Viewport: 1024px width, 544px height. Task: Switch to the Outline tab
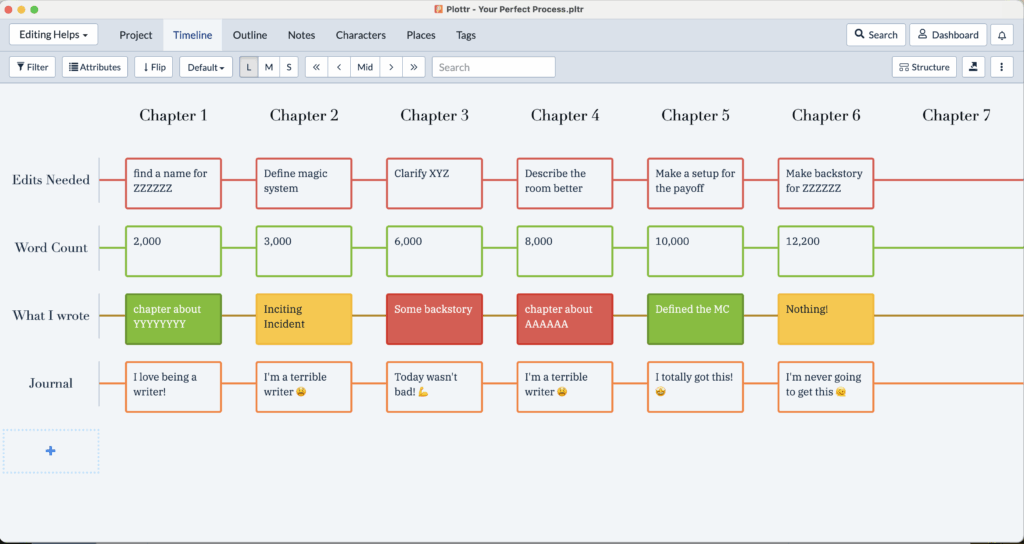(x=250, y=35)
